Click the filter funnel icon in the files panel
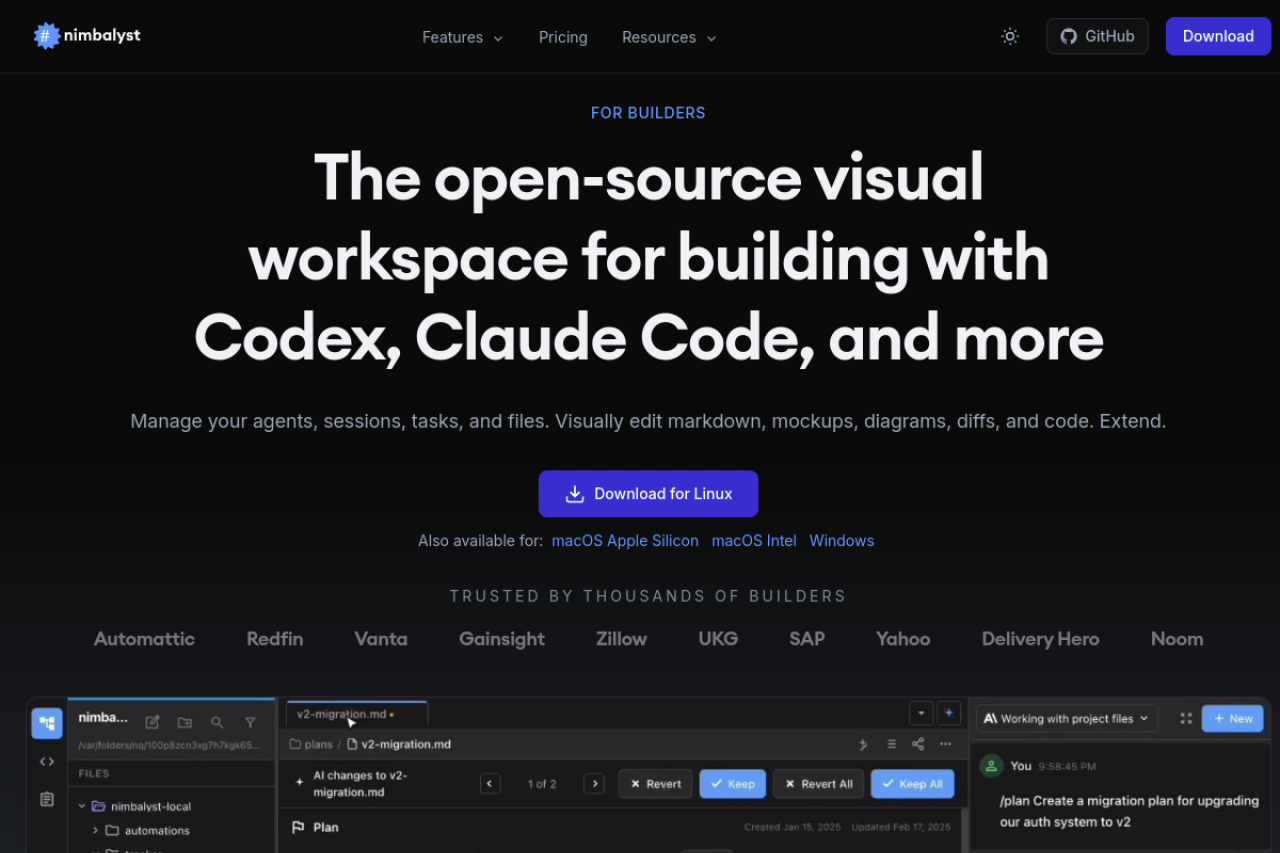The width and height of the screenshot is (1280, 853). pyautogui.click(x=250, y=722)
